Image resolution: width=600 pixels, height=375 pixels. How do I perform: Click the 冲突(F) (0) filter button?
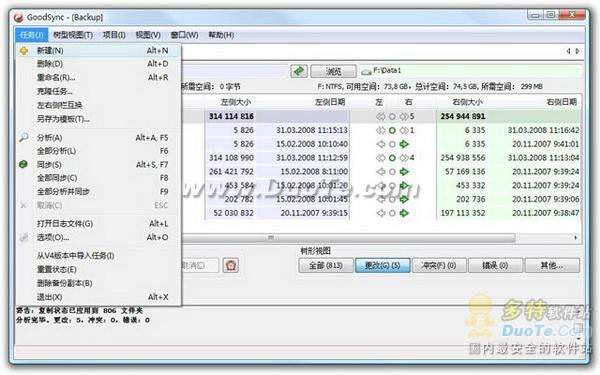[439, 265]
